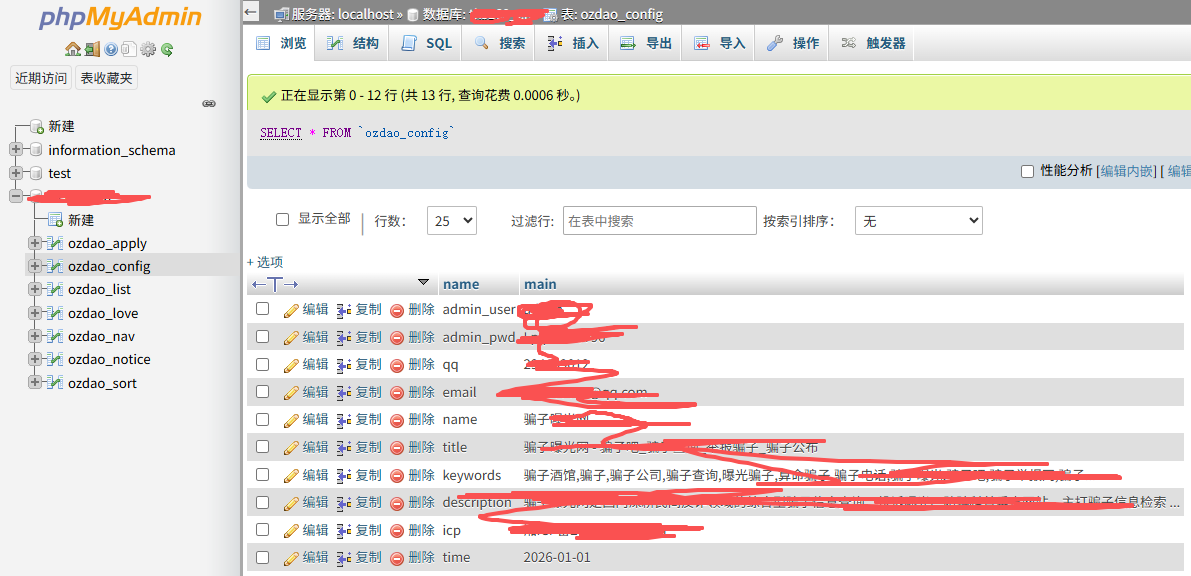This screenshot has width=1191, height=576.
Task: Click the 在表中搜索 filter field
Action: click(659, 220)
